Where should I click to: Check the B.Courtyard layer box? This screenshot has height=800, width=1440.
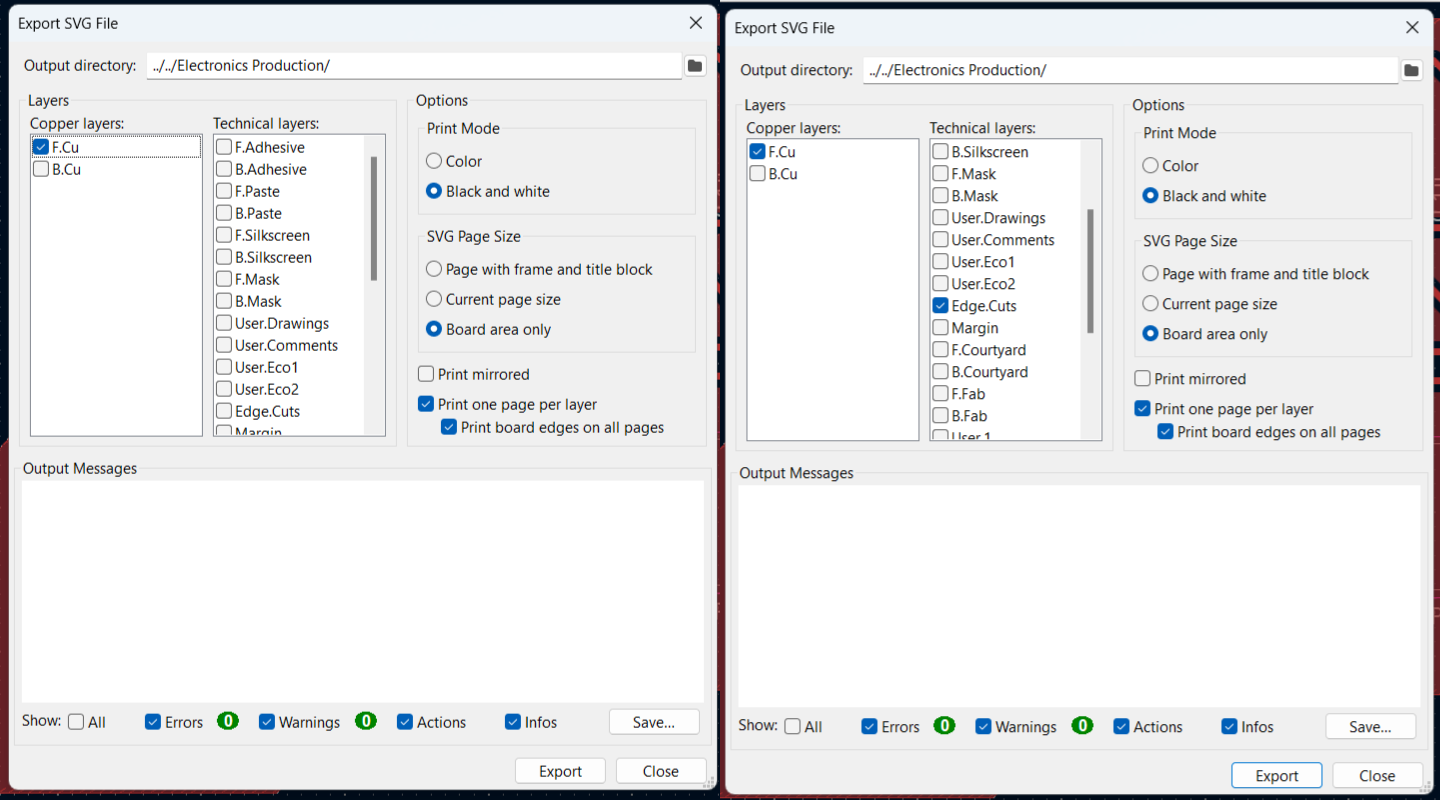[940, 372]
